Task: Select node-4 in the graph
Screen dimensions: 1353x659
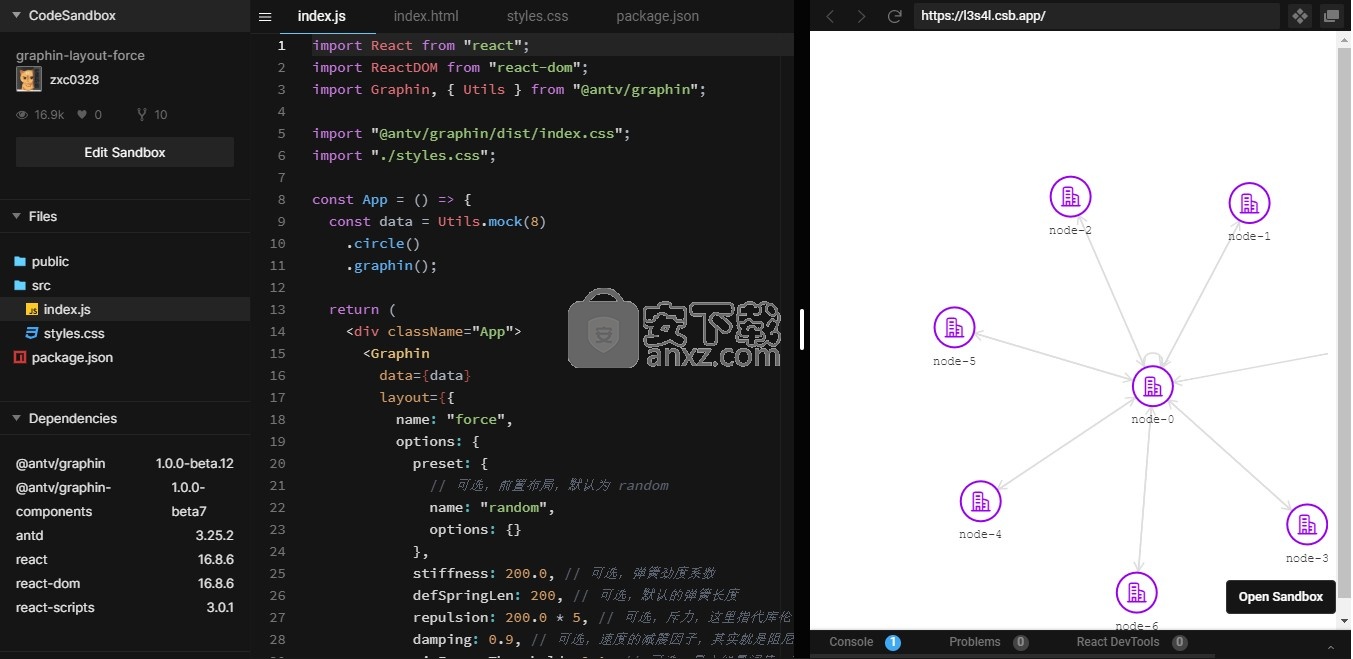Action: (x=980, y=501)
